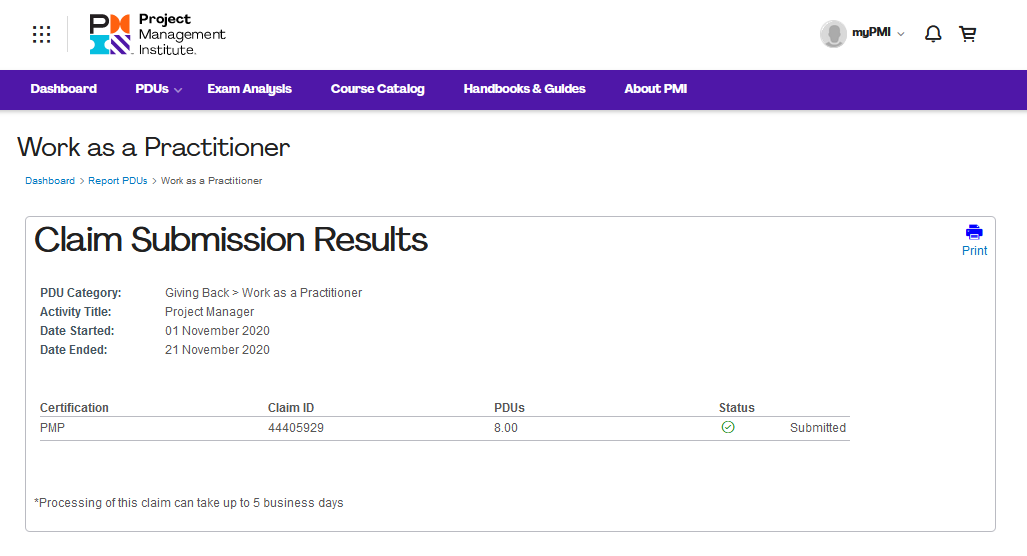The image size is (1027, 556).
Task: Click the Report PDUs breadcrumb link
Action: coord(118,181)
